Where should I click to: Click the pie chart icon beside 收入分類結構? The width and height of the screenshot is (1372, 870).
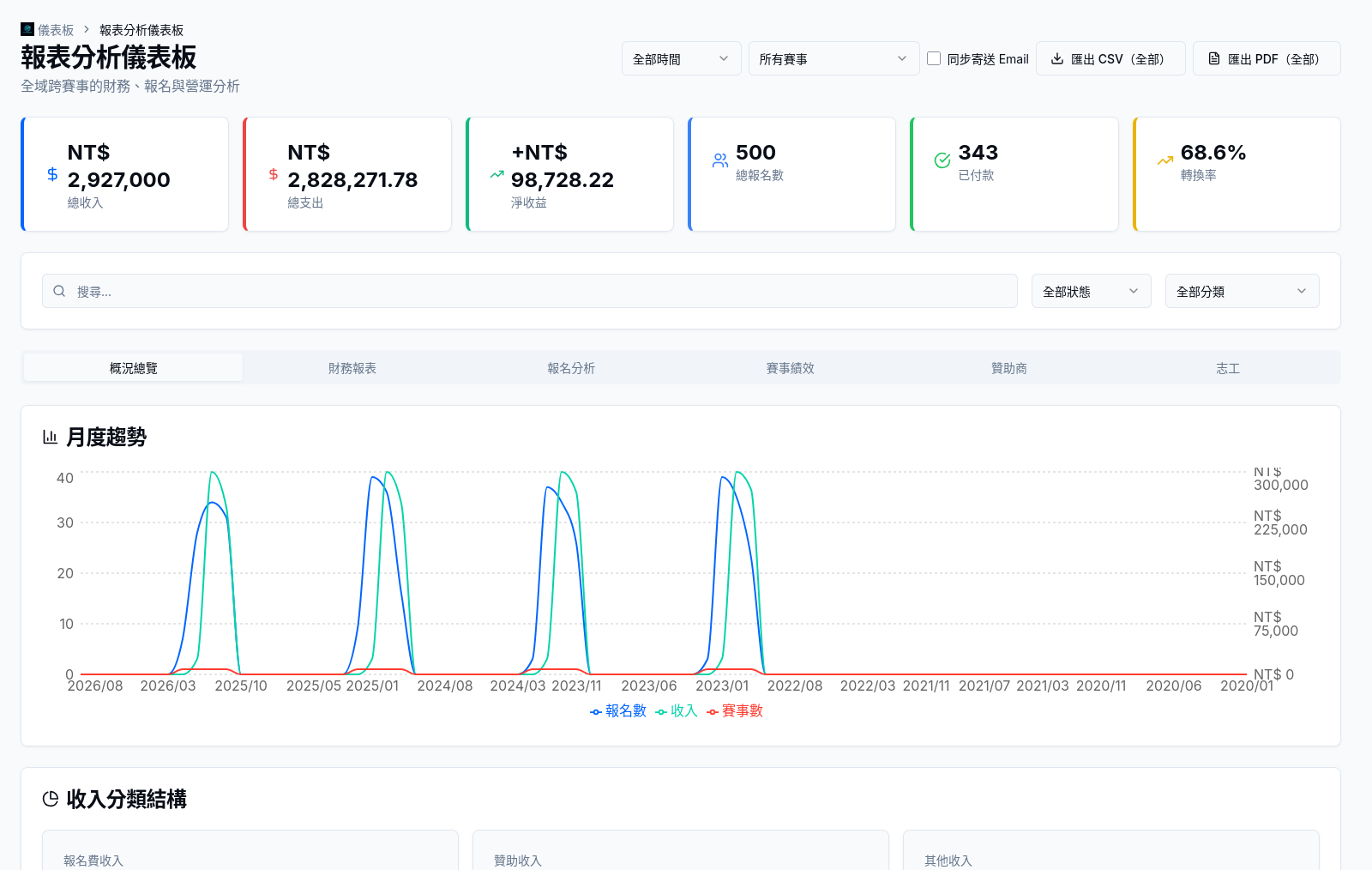pyautogui.click(x=51, y=800)
